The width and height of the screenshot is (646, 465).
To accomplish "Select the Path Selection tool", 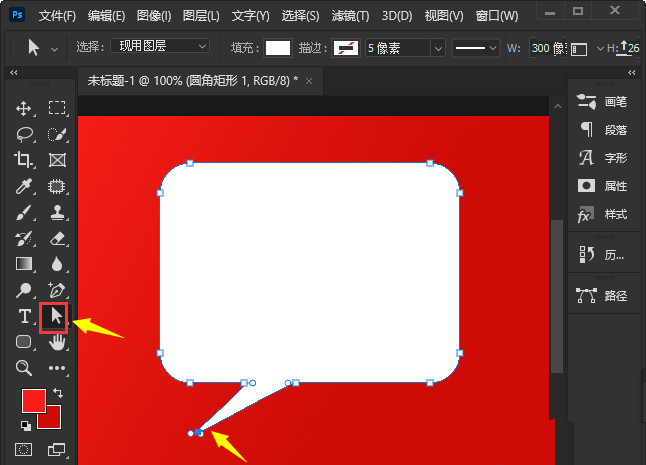I will coord(54,317).
